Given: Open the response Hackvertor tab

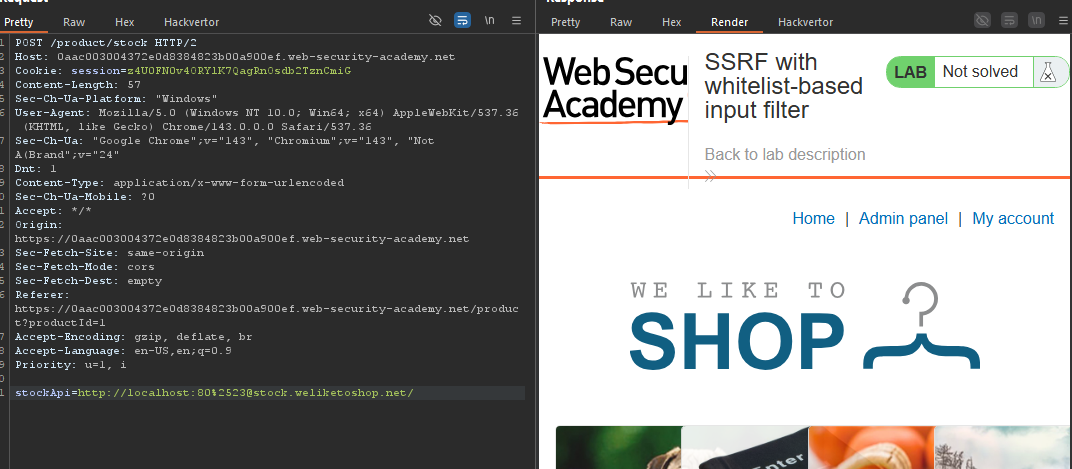Looking at the screenshot, I should coord(805,22).
